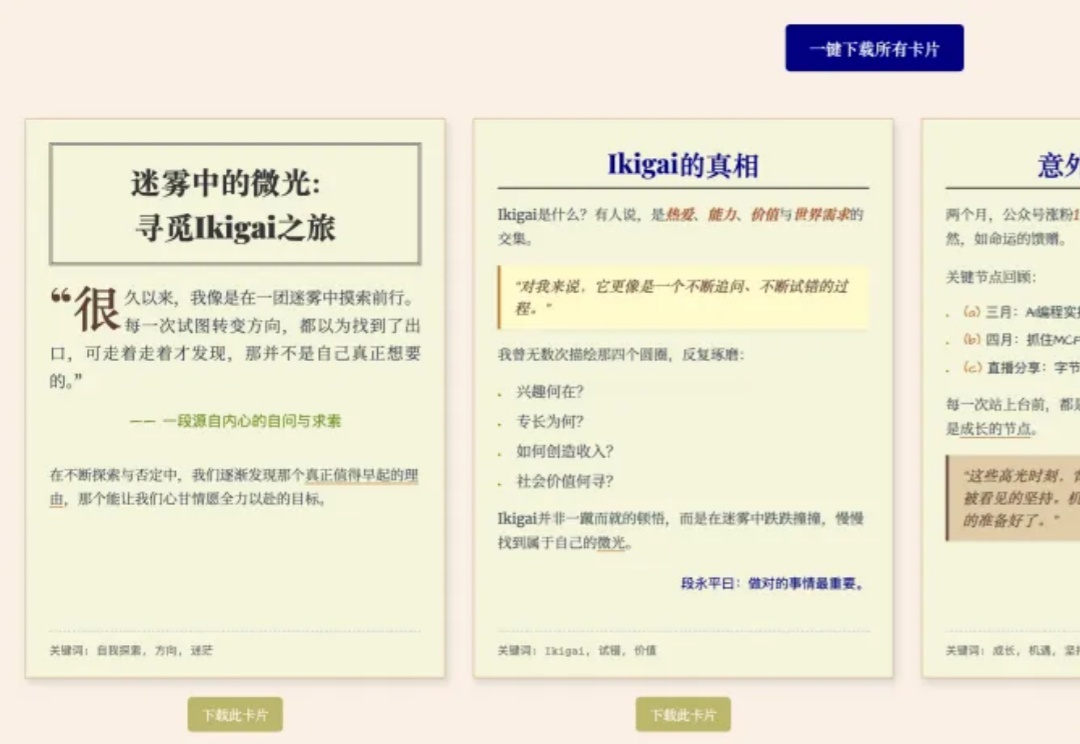The width and height of the screenshot is (1080, 744).
Task: Select the bullet item 兴趣何在?
Action: click(x=550, y=391)
